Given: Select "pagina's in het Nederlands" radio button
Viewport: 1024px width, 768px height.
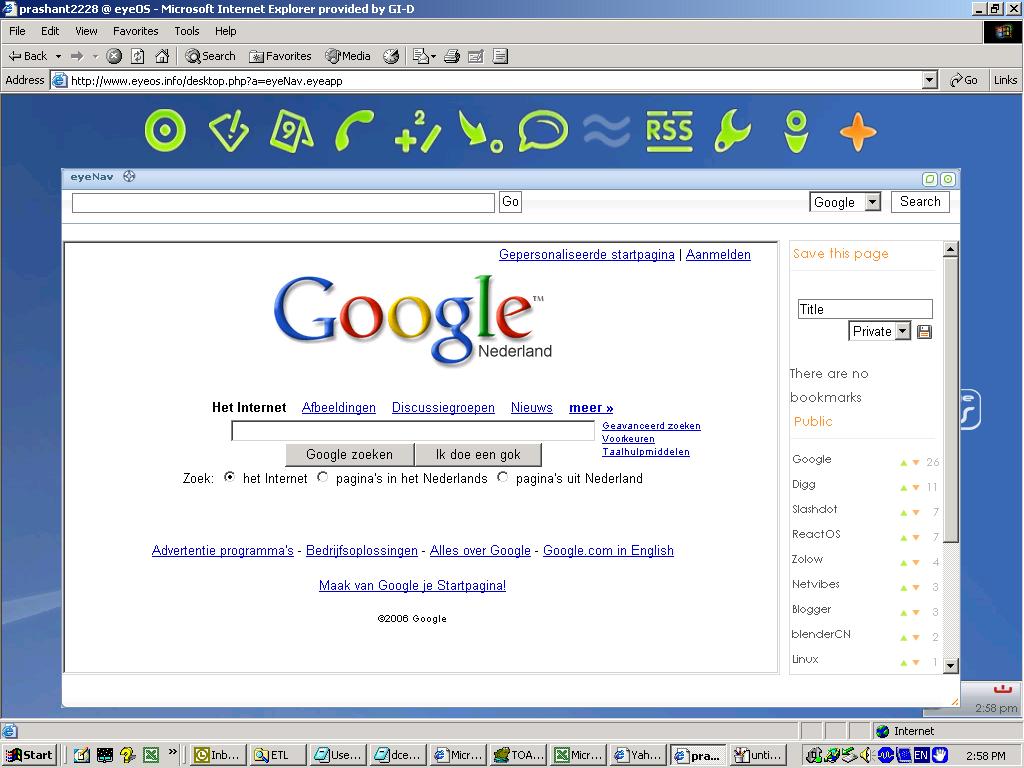Looking at the screenshot, I should click(x=323, y=477).
